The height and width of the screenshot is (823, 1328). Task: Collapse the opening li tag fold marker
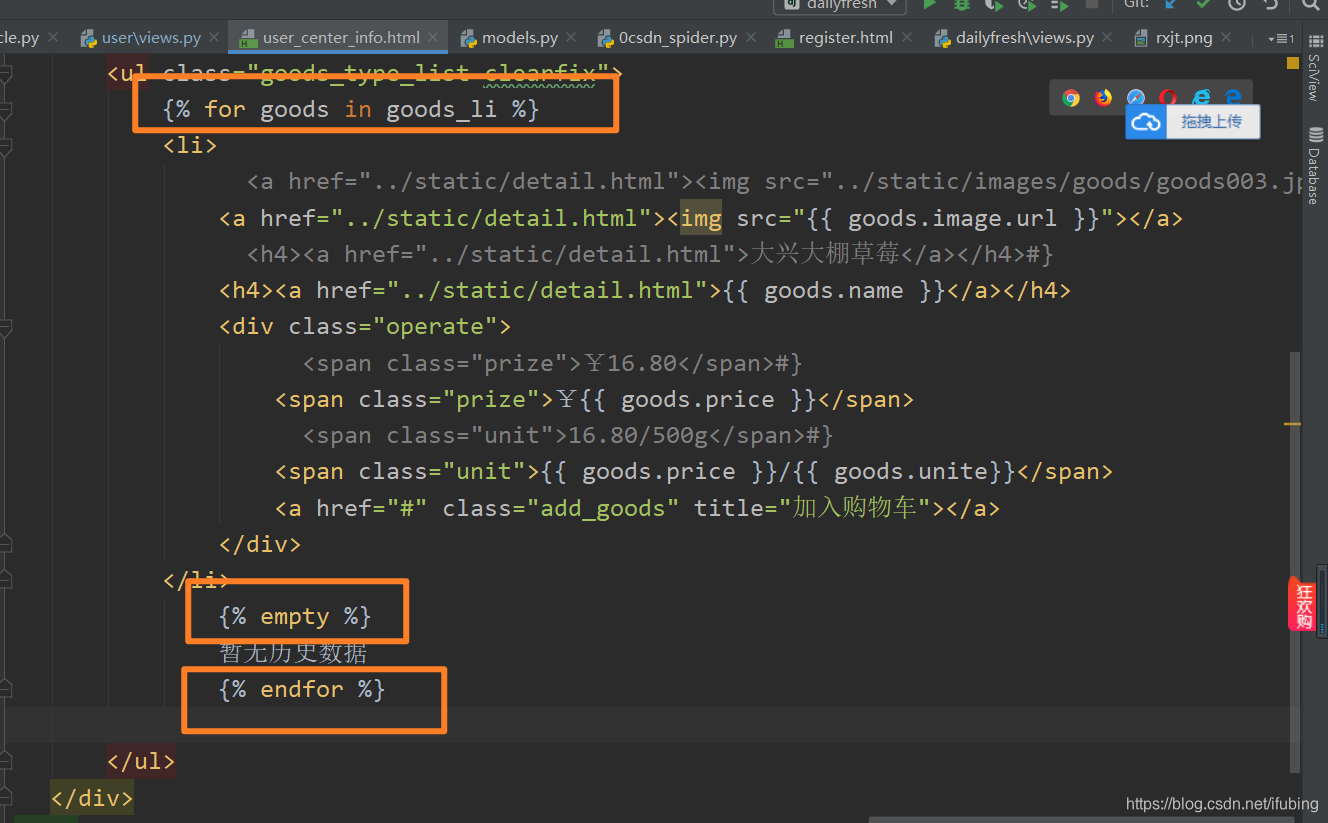coord(5,146)
